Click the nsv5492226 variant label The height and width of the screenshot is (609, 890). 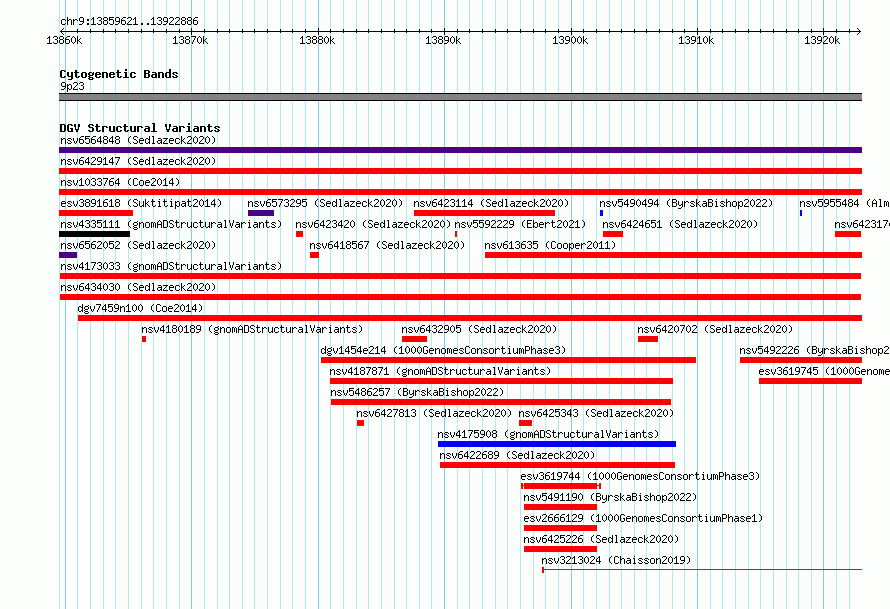click(x=815, y=350)
